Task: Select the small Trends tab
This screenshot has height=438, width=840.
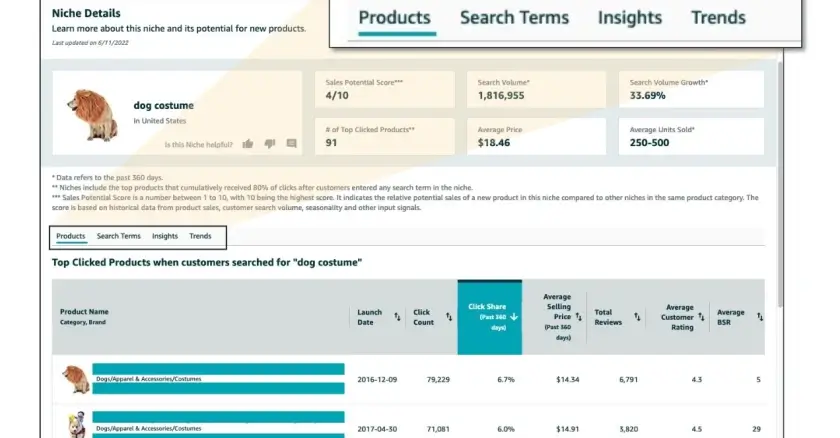Action: [x=200, y=236]
